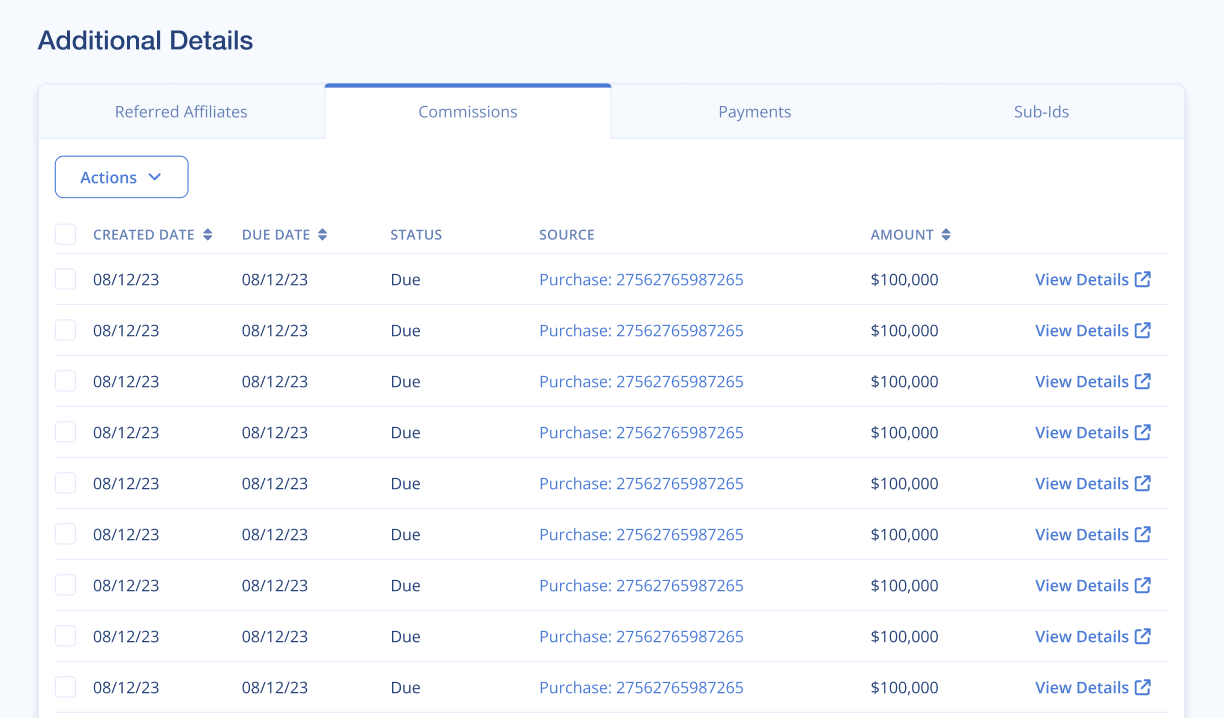This screenshot has width=1224, height=718.
Task: Check the fifth commission row checkbox
Action: point(65,484)
